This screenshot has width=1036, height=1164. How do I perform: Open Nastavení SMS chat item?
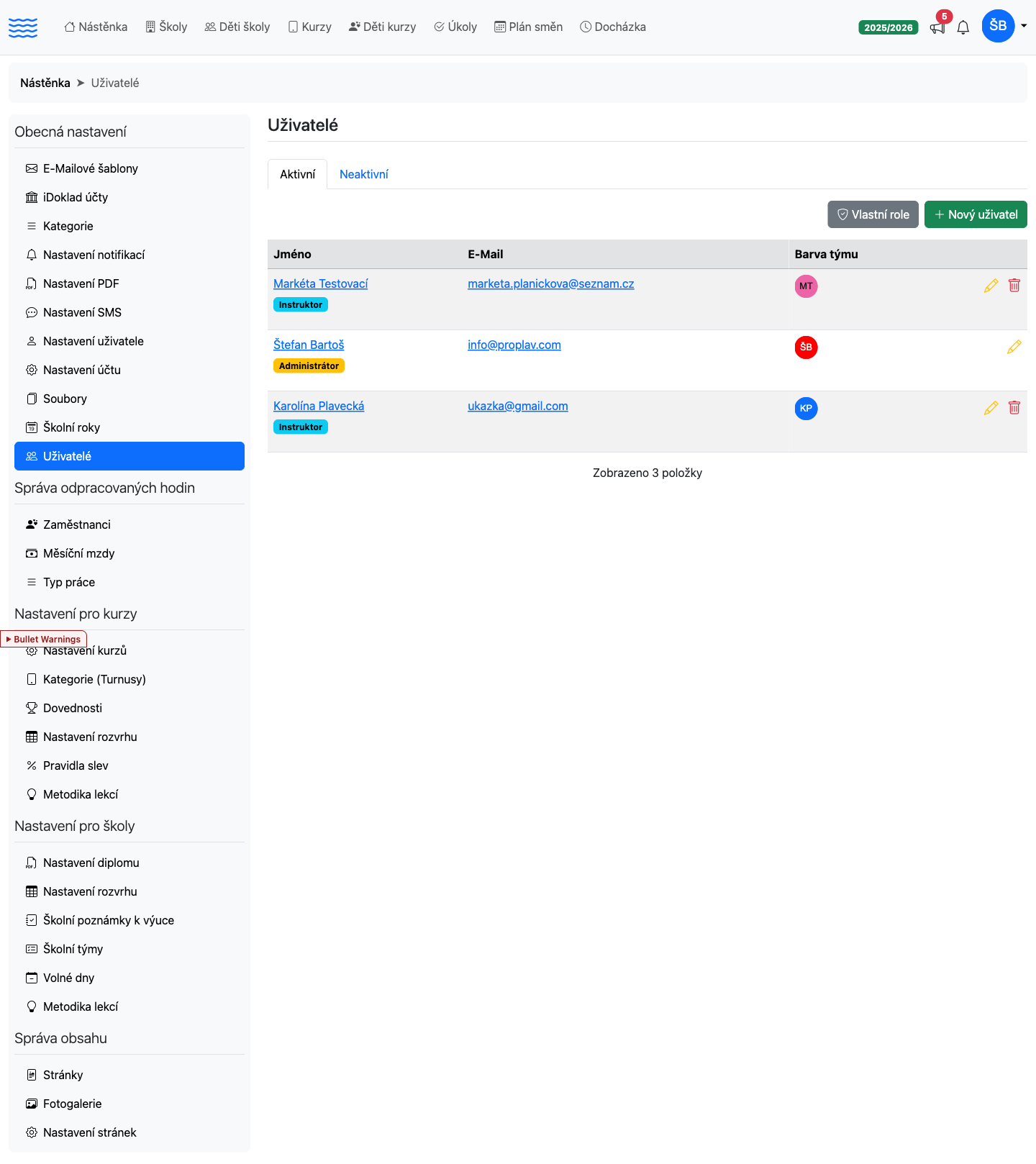point(129,312)
